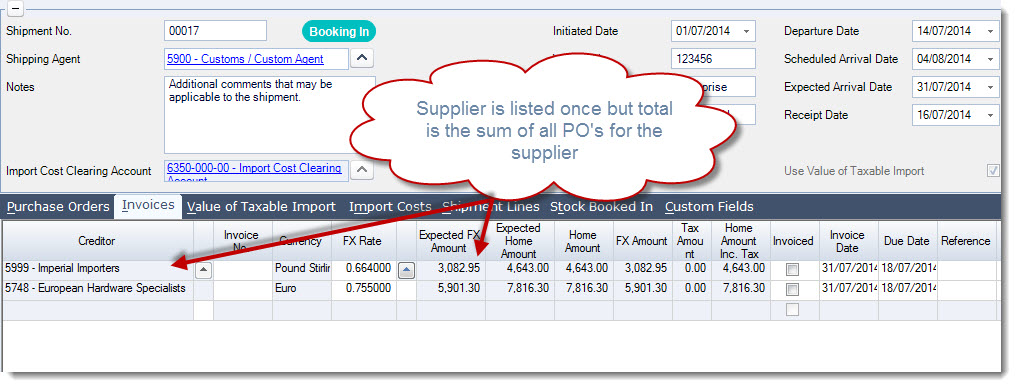Image resolution: width=1016 pixels, height=387 pixels.
Task: Click the Reference column header
Action: coord(965,241)
